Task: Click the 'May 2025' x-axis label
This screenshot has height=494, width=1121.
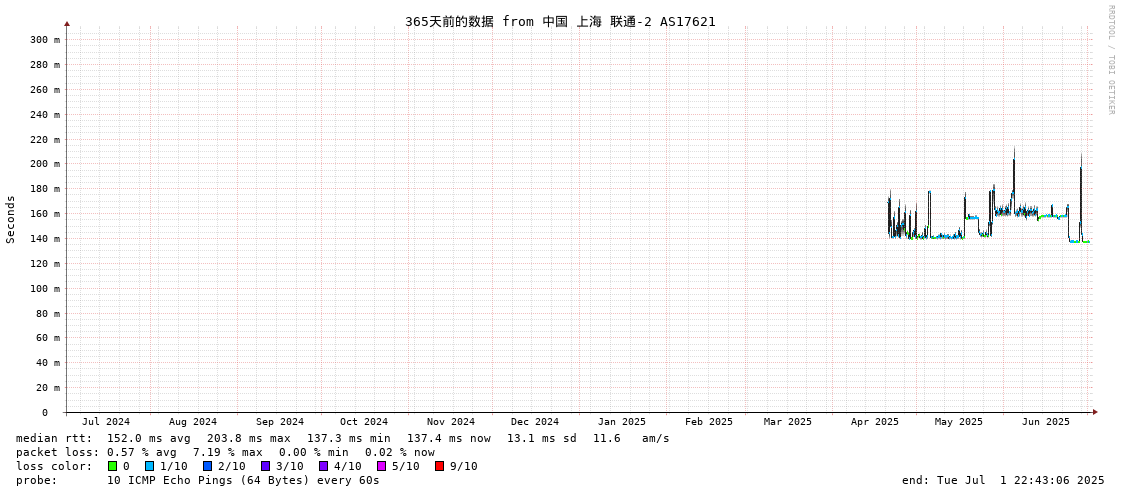Action: [x=959, y=422]
